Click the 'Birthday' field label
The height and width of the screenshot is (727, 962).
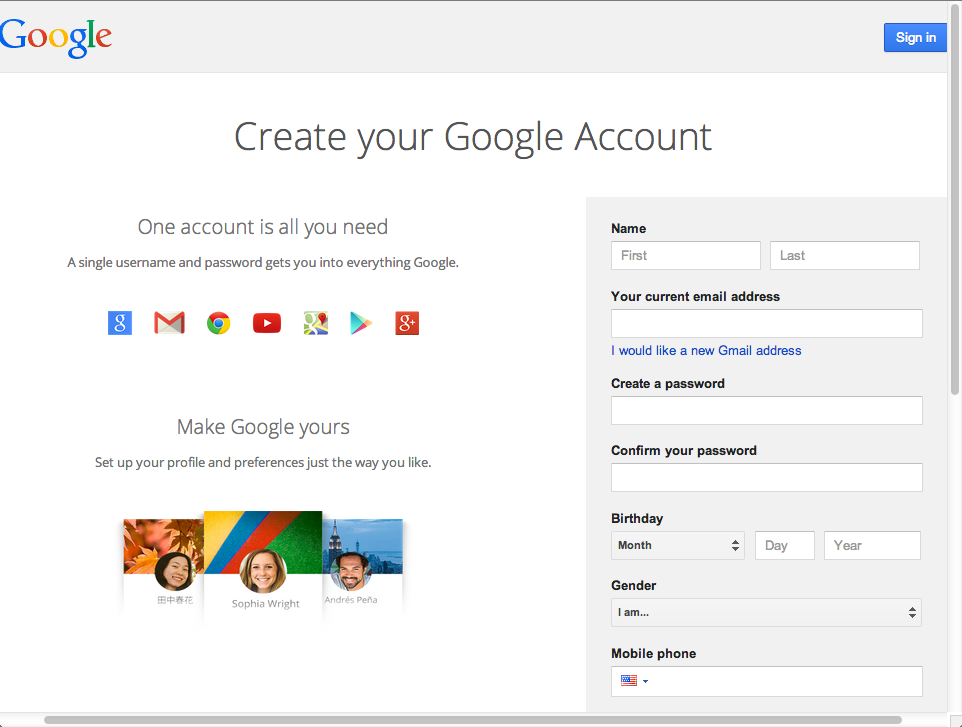[637, 518]
